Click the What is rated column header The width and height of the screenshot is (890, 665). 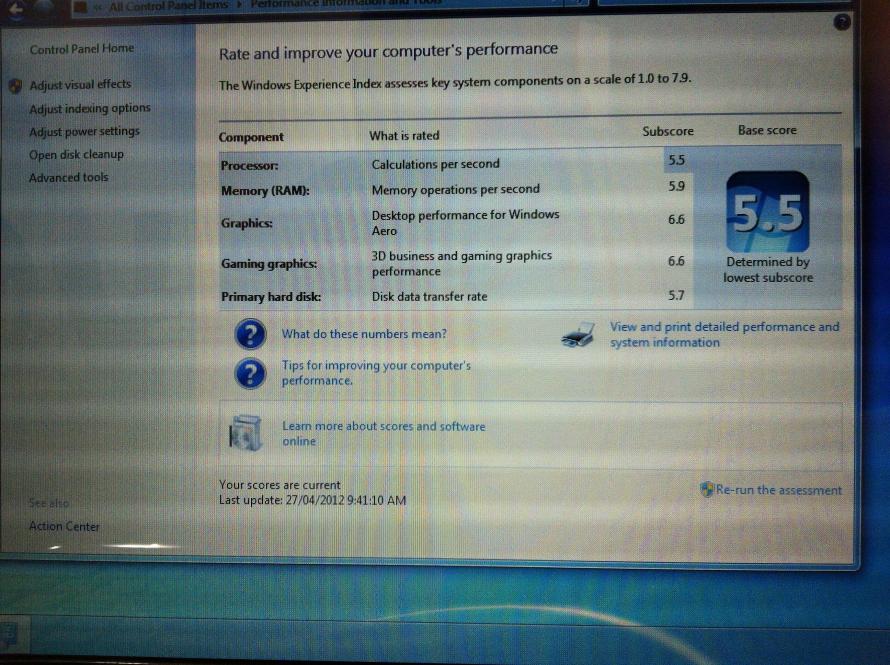[x=404, y=136]
